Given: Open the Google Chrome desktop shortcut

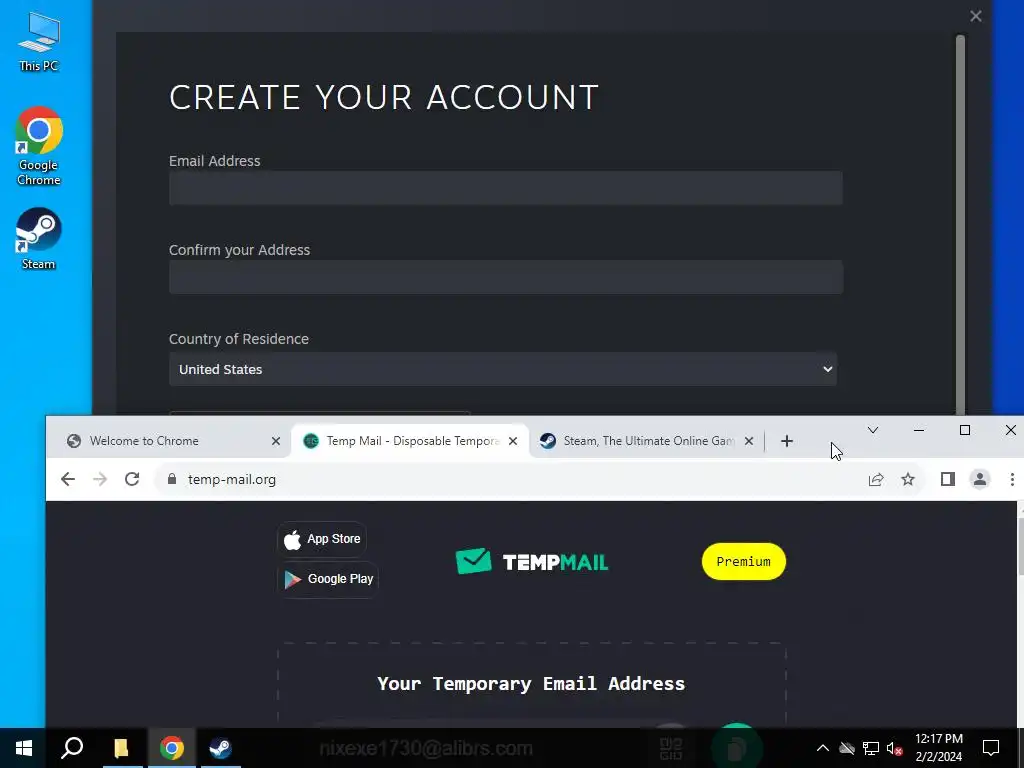Looking at the screenshot, I should (39, 146).
